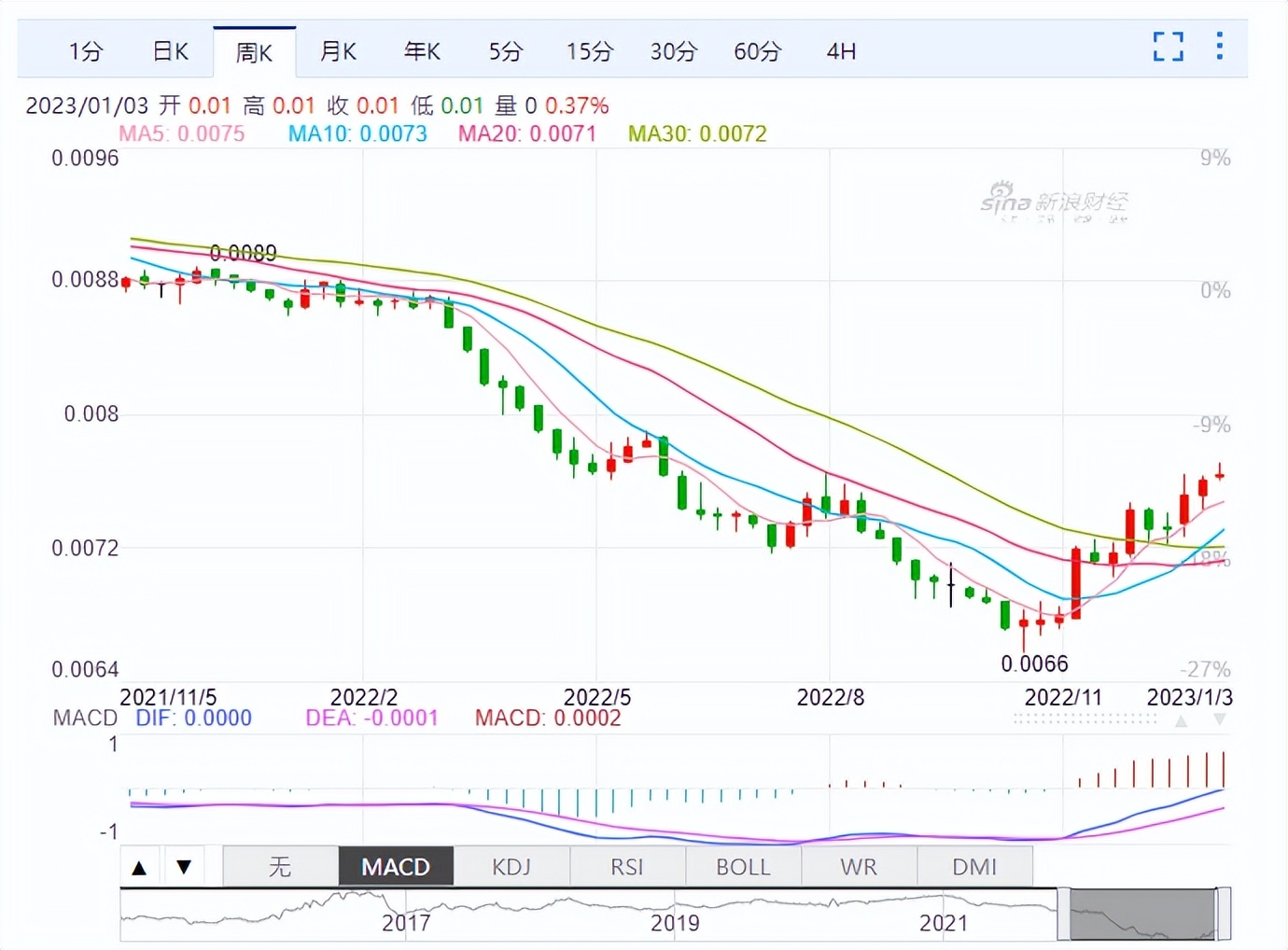
Task: Switch to the 日K daily chart tab
Action: tap(170, 52)
